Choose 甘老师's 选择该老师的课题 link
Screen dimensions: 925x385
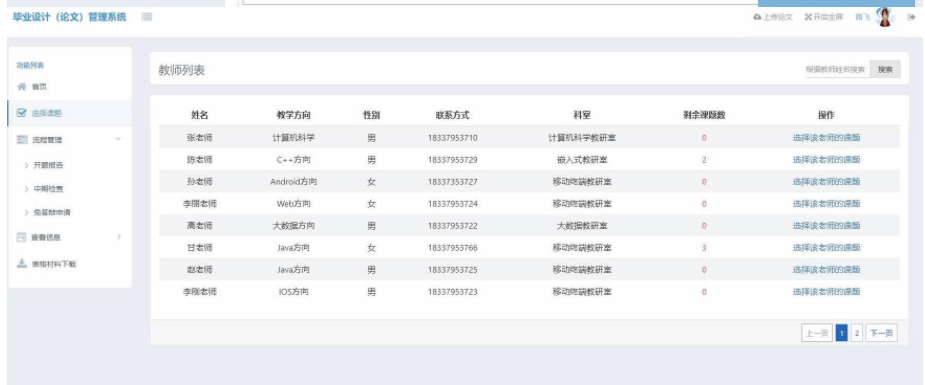pyautogui.click(x=826, y=248)
